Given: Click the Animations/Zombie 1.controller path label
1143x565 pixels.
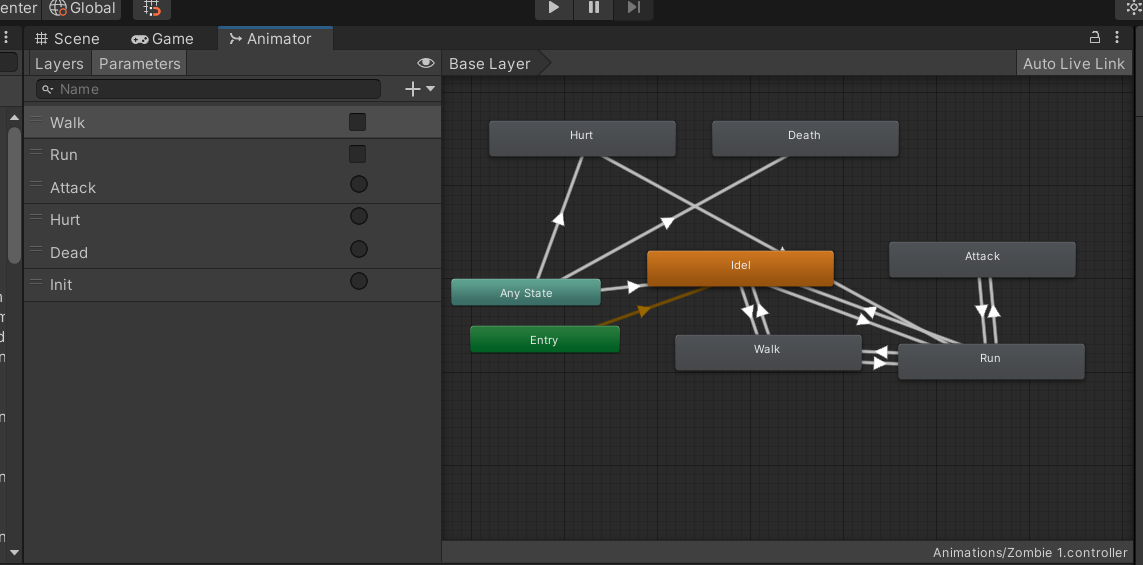Looking at the screenshot, I should [x=1030, y=553].
